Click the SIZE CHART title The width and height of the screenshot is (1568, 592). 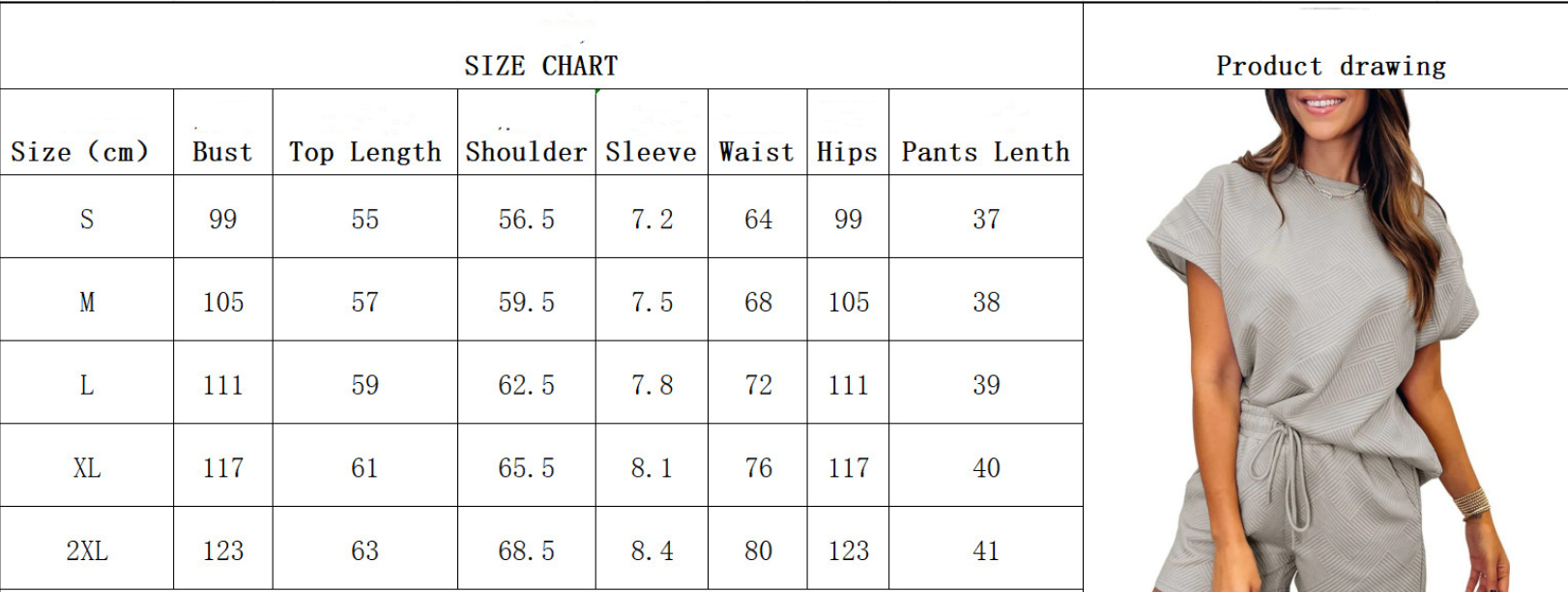(540, 66)
